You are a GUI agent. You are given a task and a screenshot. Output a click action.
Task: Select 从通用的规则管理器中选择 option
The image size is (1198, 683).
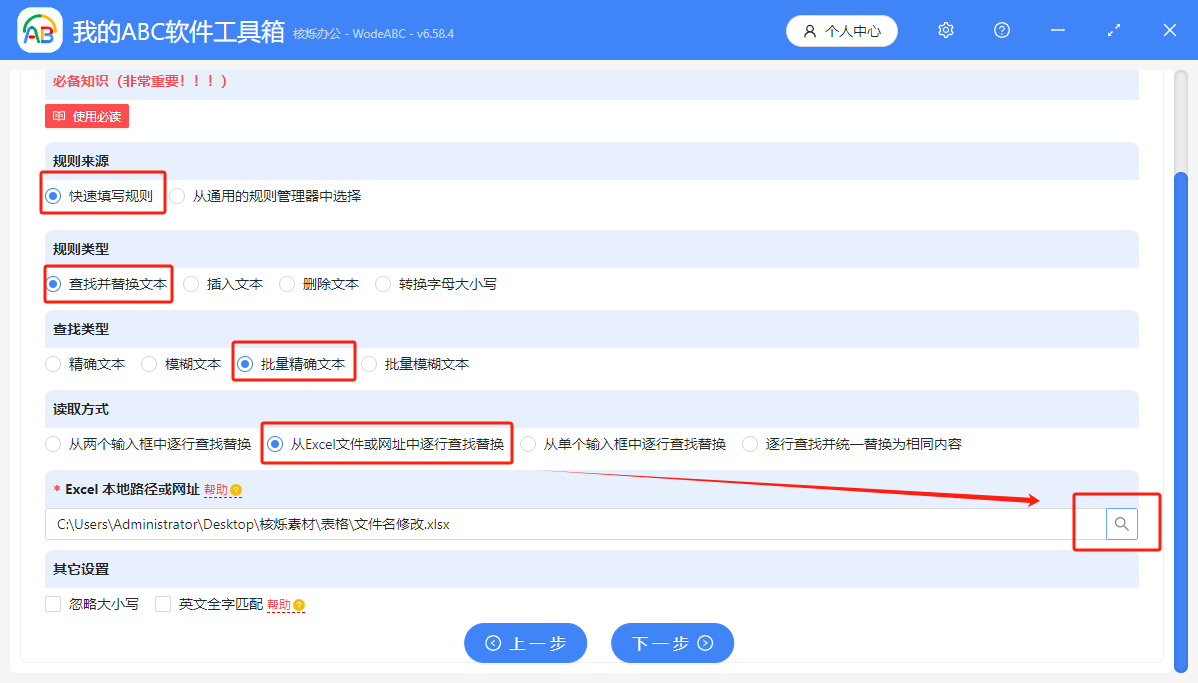point(177,196)
